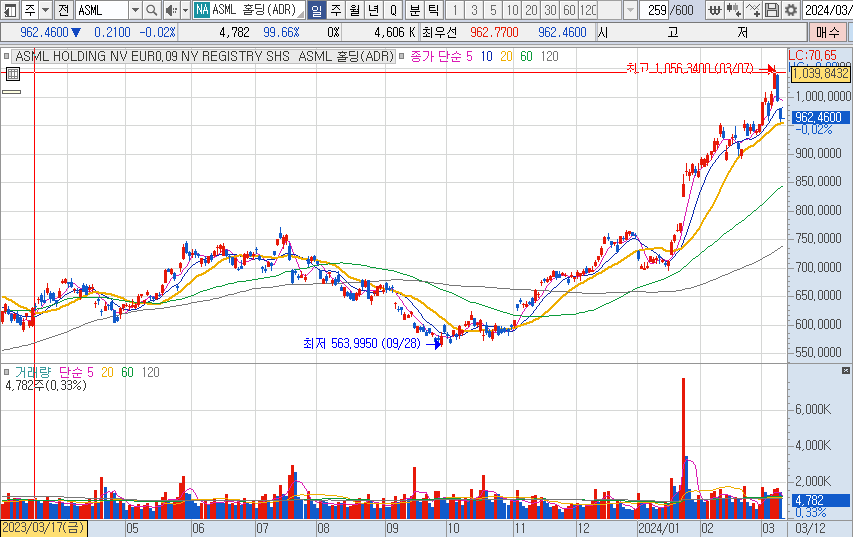Click the 10 moving average legend label

[486, 56]
